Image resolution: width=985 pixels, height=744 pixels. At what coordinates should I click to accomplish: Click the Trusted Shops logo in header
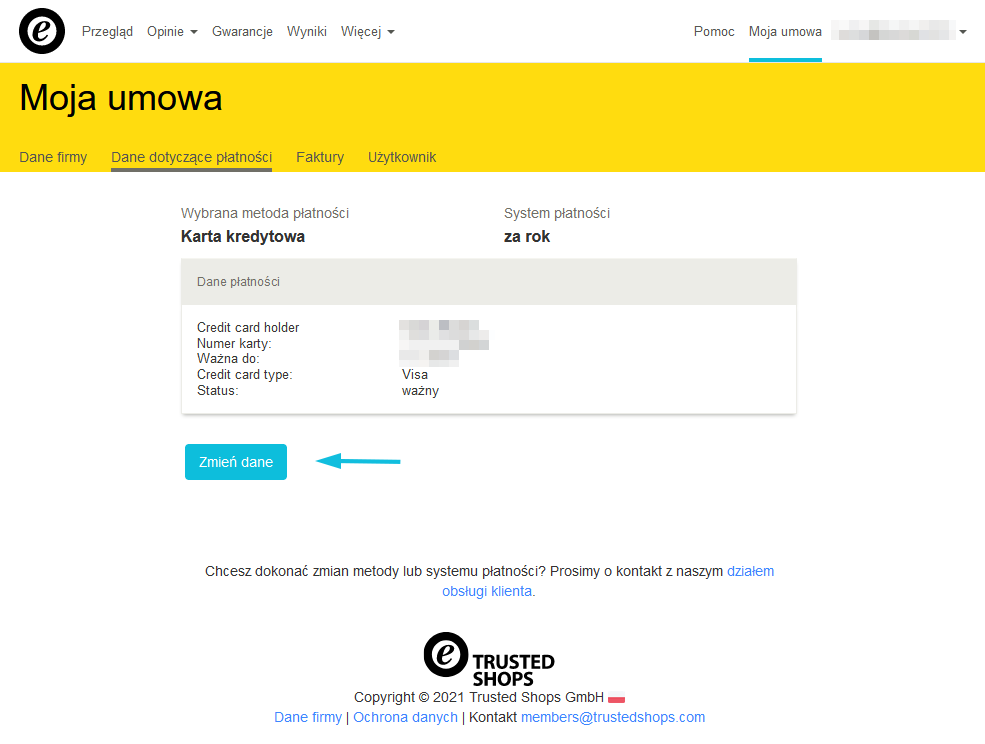click(41, 31)
